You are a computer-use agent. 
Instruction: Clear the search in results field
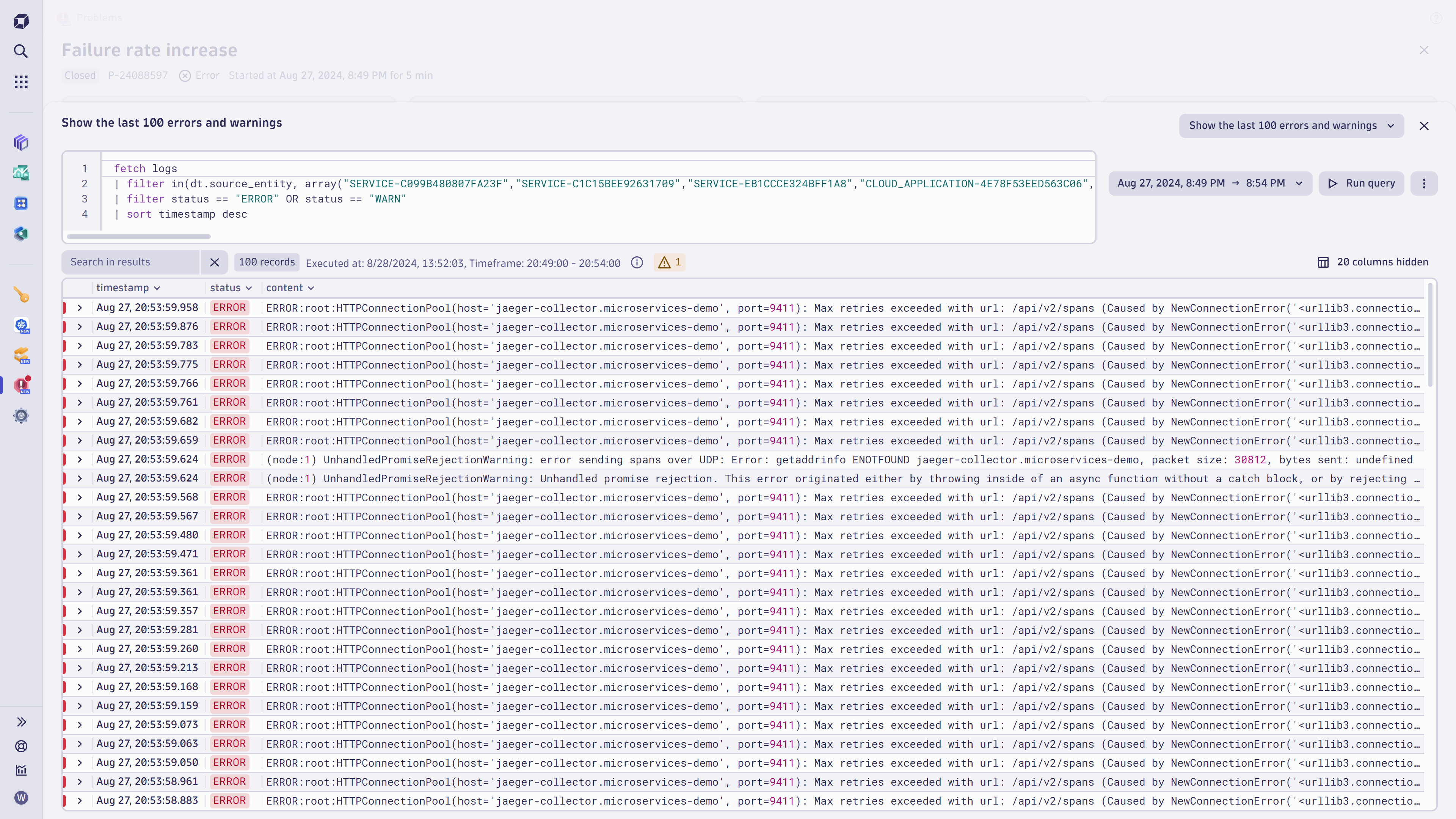(214, 262)
